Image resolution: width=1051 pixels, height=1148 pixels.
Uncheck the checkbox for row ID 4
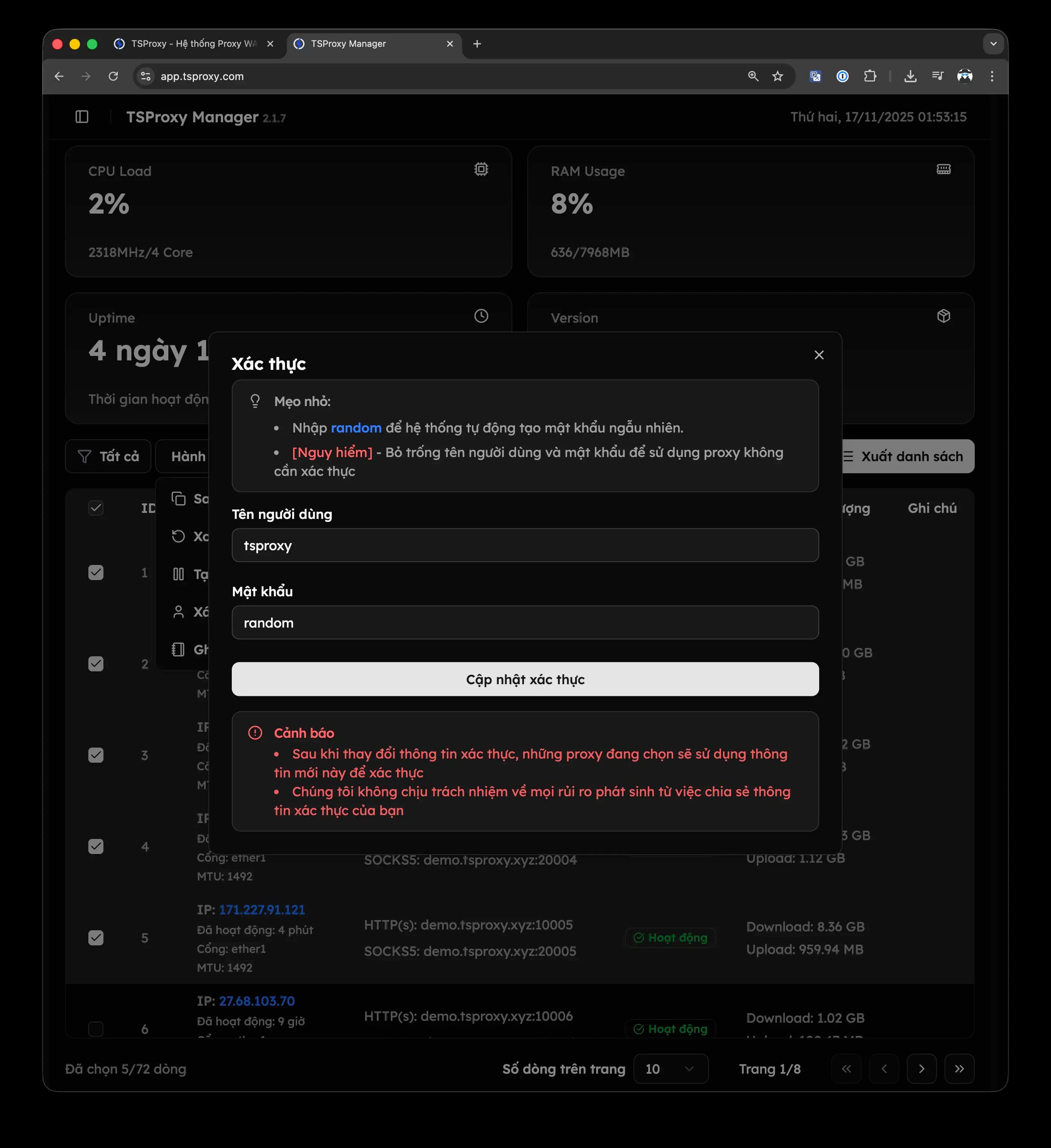(x=96, y=847)
